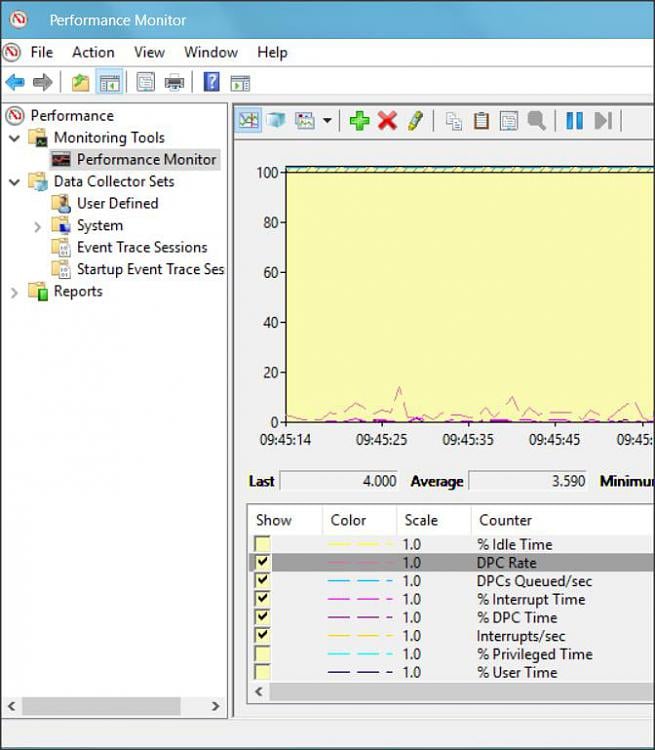This screenshot has width=655, height=750.
Task: Toggle the Show/Hide Action Pane icon
Action: (240, 83)
